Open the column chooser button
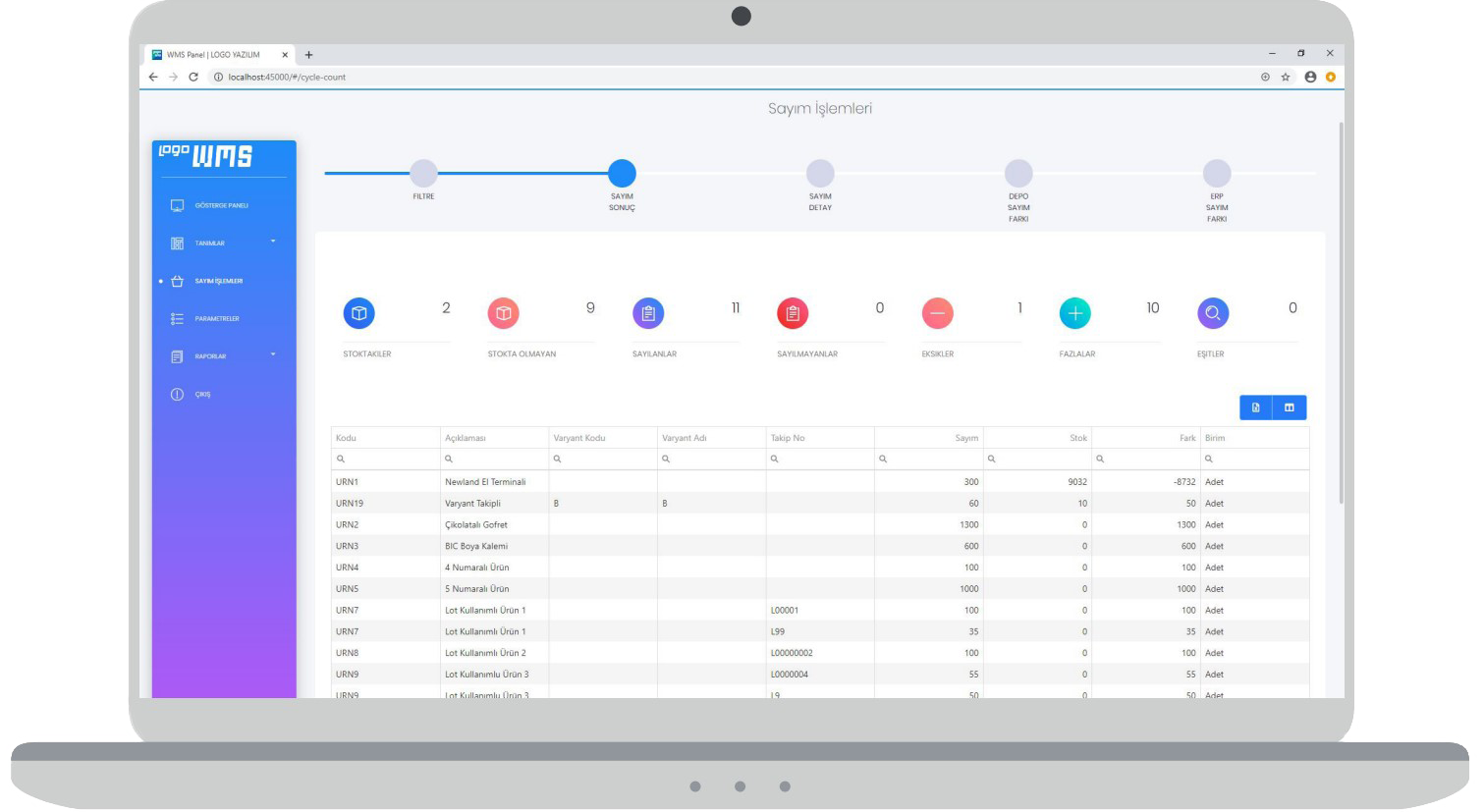This screenshot has width=1484, height=812. tap(1290, 407)
